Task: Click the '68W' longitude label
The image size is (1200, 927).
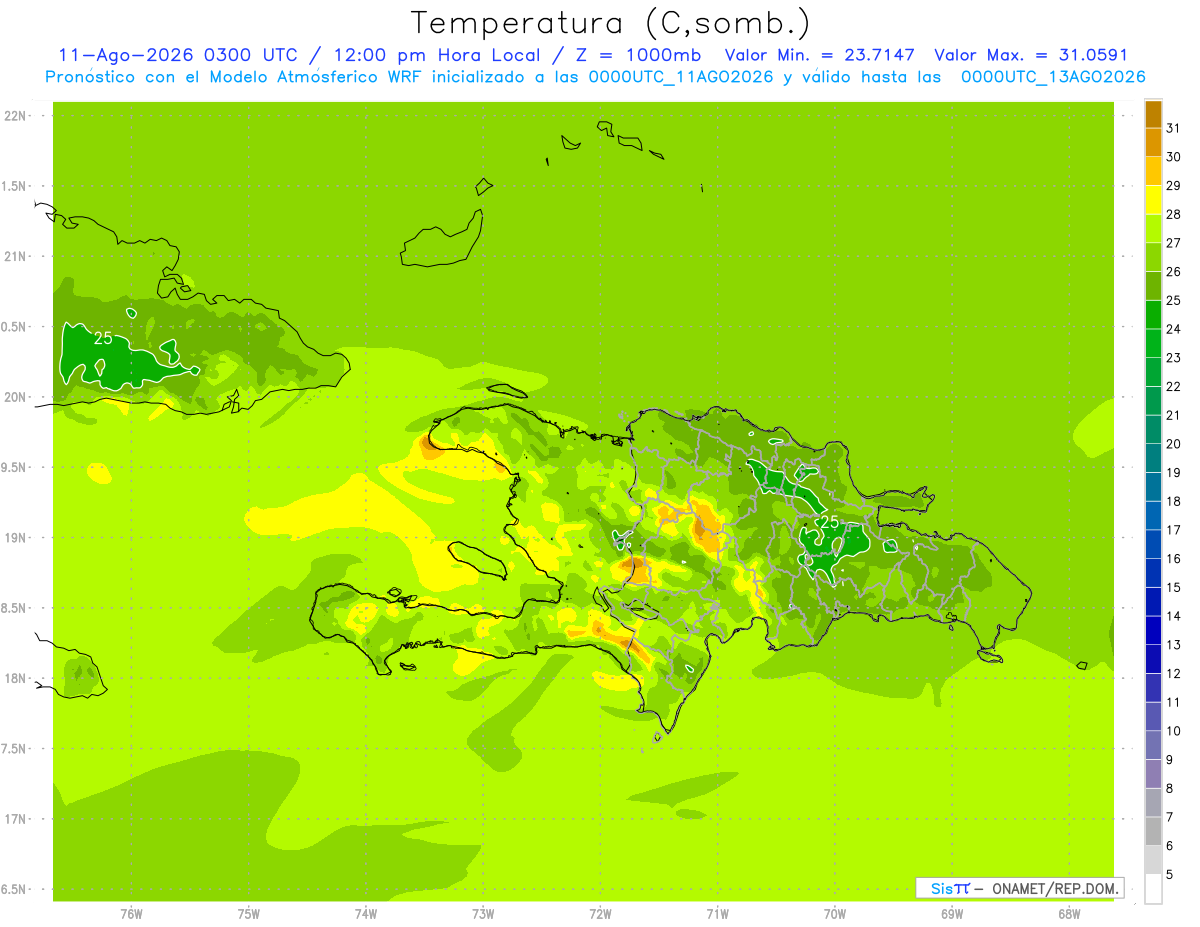Action: (1069, 914)
